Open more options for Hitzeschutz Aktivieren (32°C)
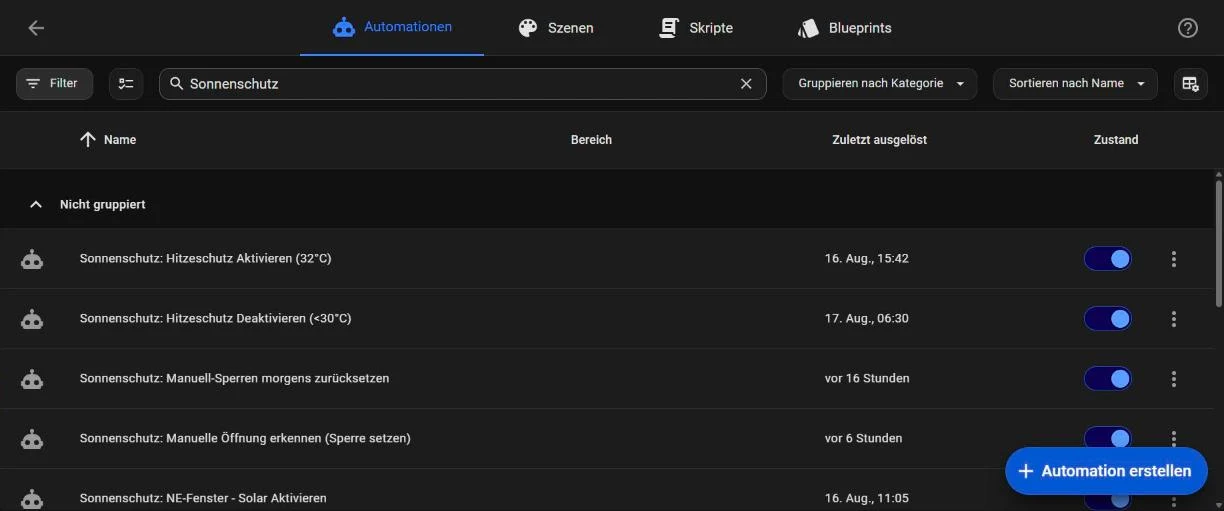This screenshot has width=1224, height=511. coord(1174,259)
